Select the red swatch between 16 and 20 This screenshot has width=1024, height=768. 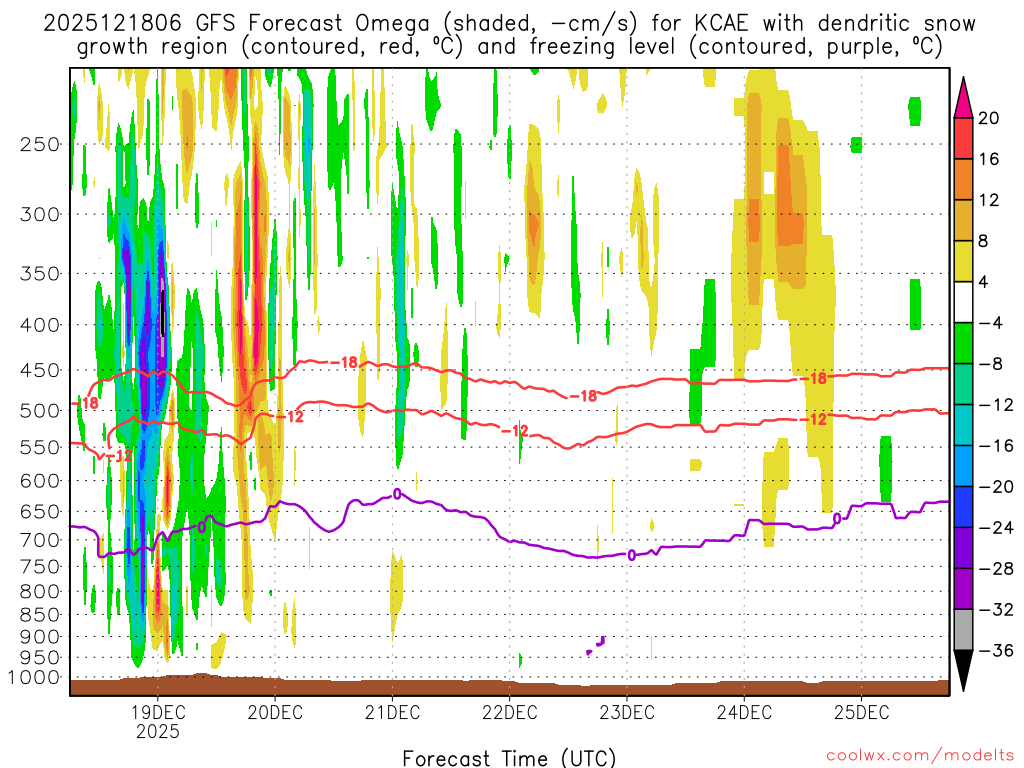(x=964, y=138)
